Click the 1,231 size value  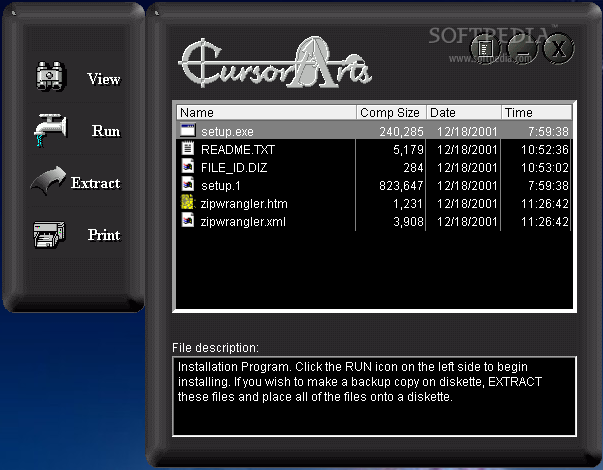(408, 204)
